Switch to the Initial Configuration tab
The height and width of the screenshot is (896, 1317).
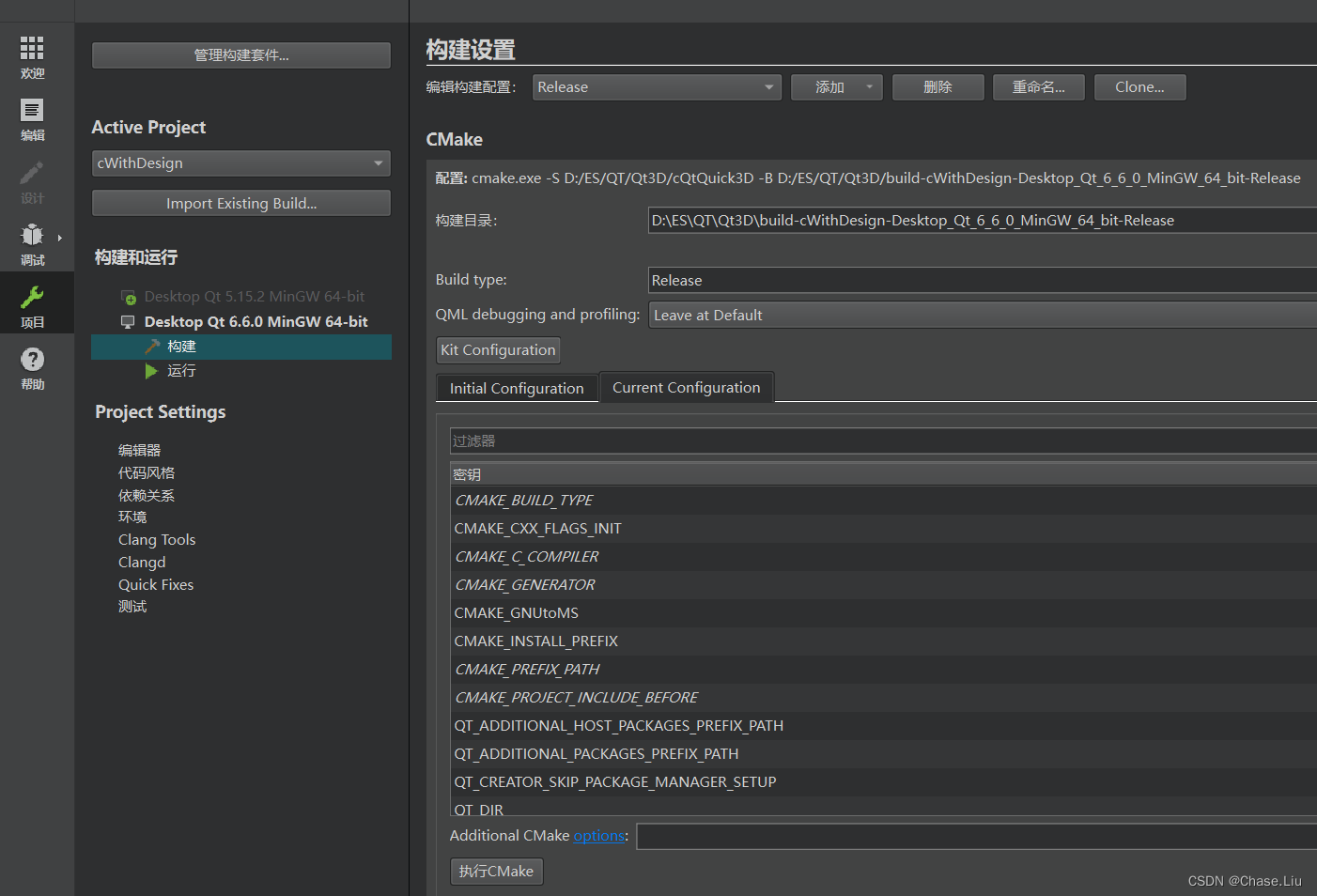pyautogui.click(x=516, y=387)
